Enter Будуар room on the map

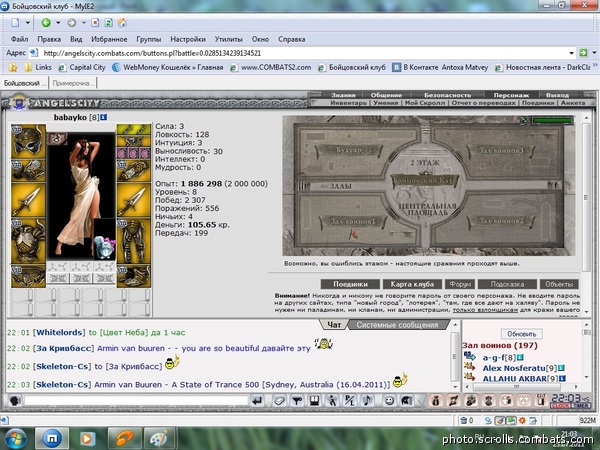point(348,150)
